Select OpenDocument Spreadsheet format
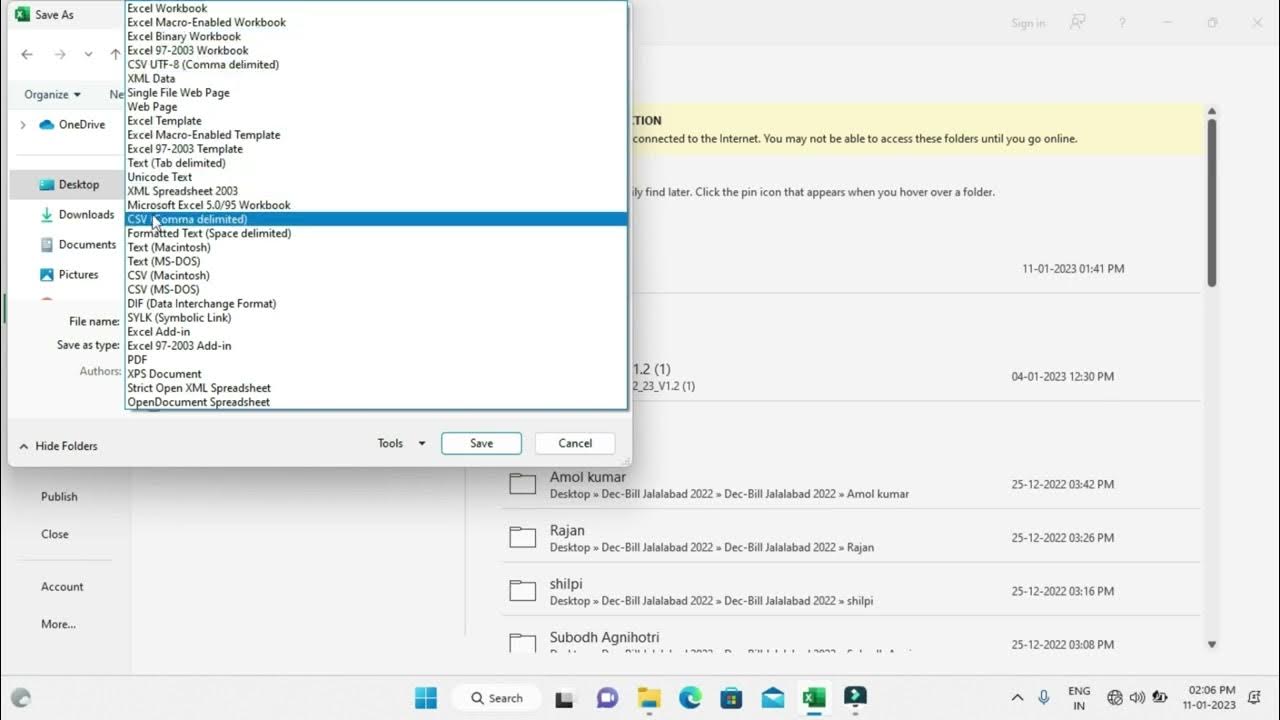Viewport: 1280px width, 720px height. (376, 402)
